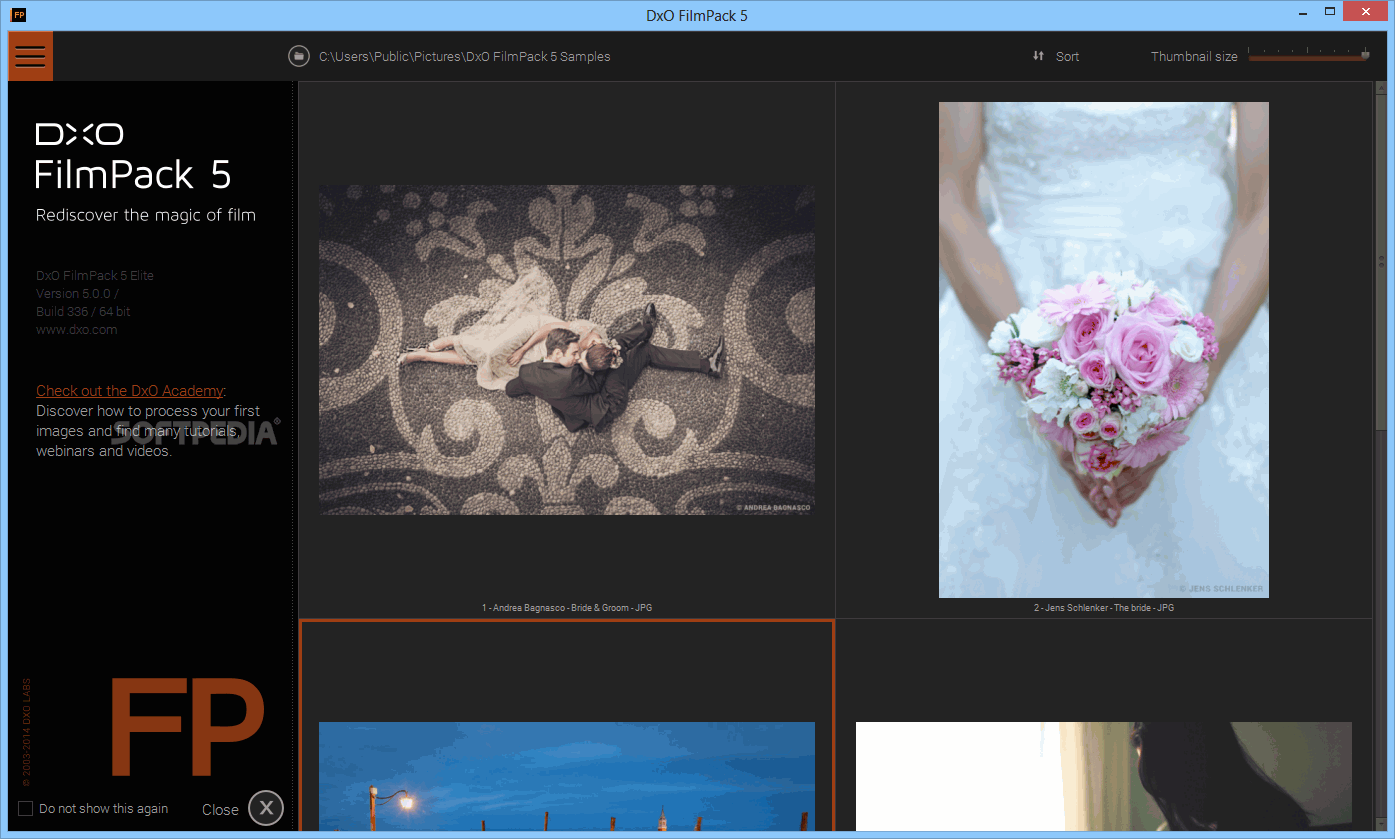1395x839 pixels.
Task: Click the Thumbnail size slider handle
Action: click(1365, 55)
